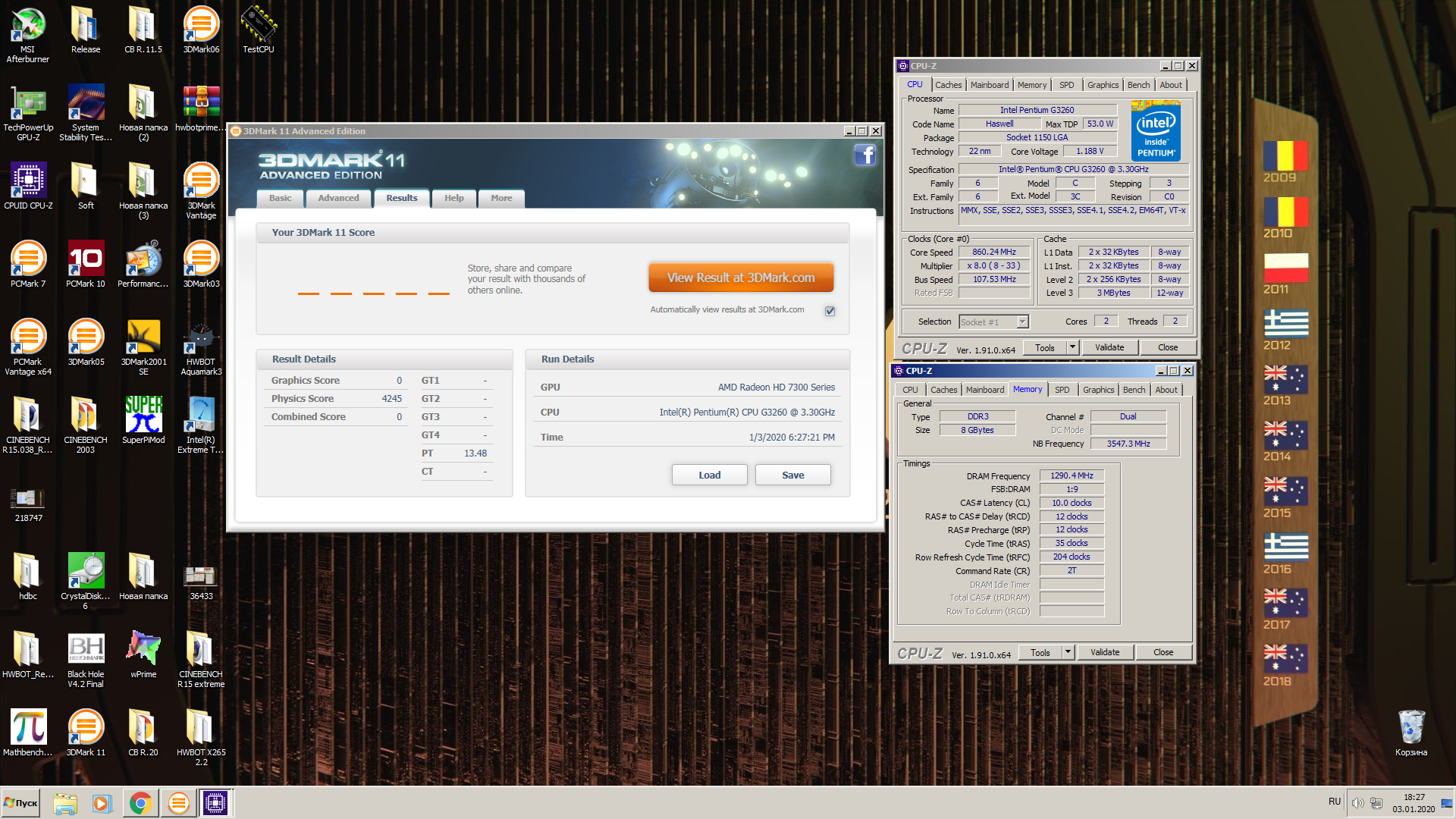Screen dimensions: 1456x819
Task: Open Tools dropdown arrow in upper CPU-Z
Action: (1072, 347)
